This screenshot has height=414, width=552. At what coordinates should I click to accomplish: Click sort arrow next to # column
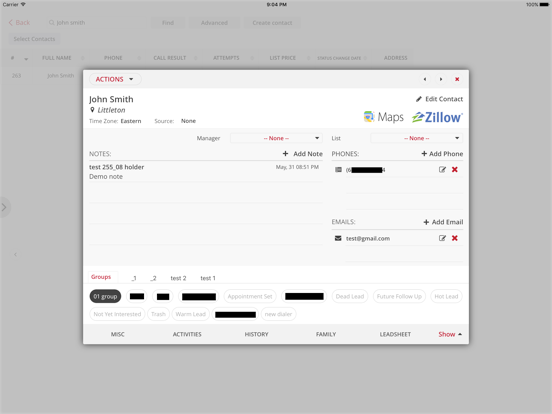tap(26, 59)
